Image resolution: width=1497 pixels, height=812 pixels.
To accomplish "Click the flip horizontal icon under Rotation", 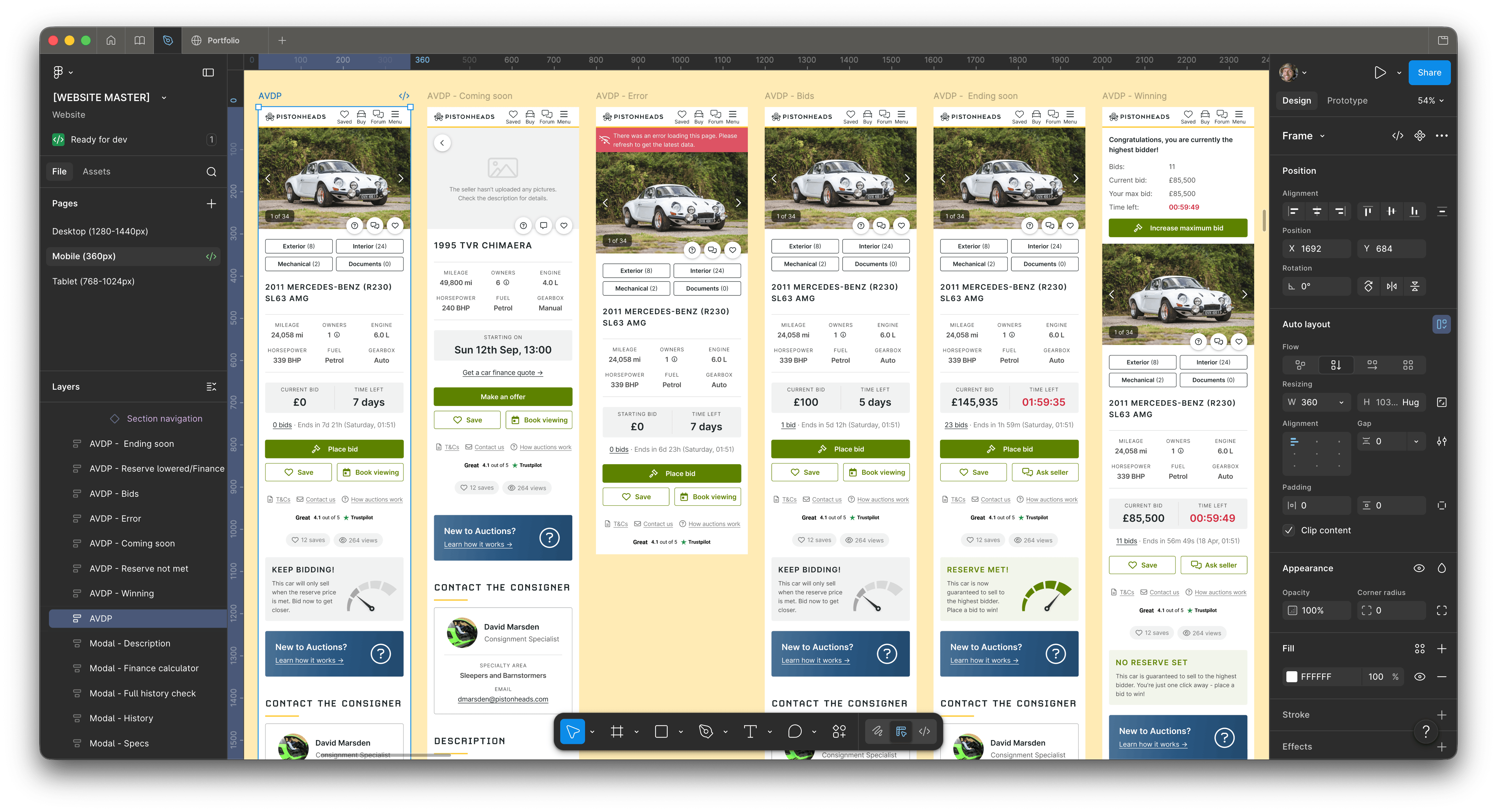I will [1392, 286].
